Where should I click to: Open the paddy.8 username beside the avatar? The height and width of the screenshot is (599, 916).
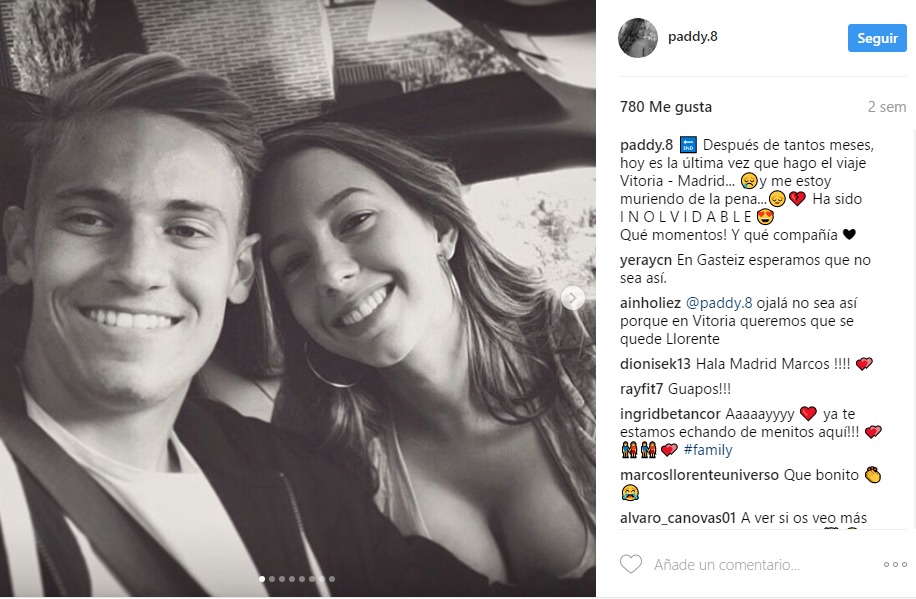(x=693, y=38)
